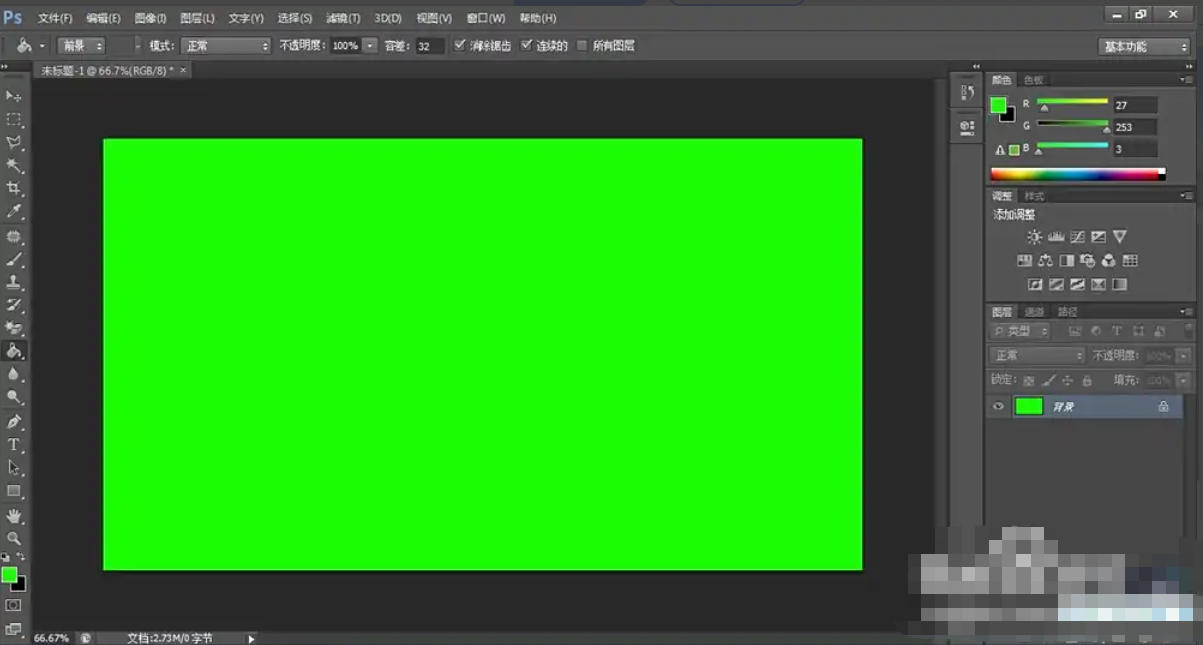Click the lock transparent pixels icon
The height and width of the screenshot is (645, 1203).
1028,380
